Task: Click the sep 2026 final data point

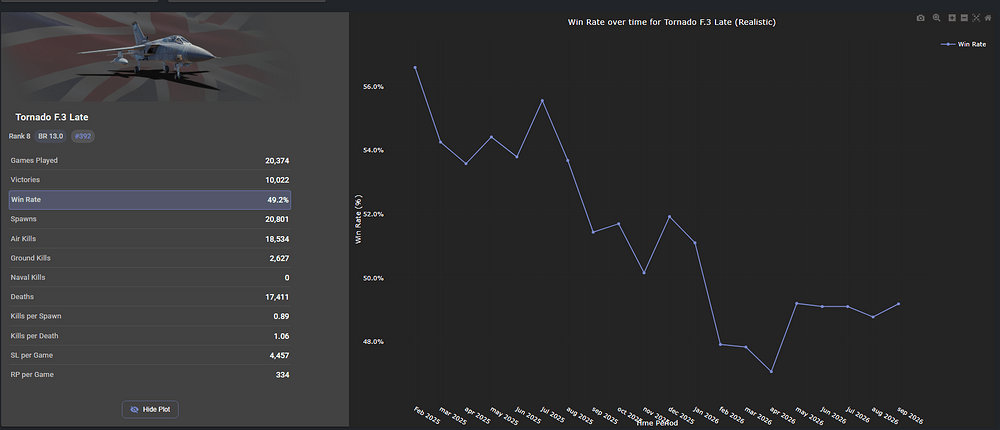Action: pos(899,304)
